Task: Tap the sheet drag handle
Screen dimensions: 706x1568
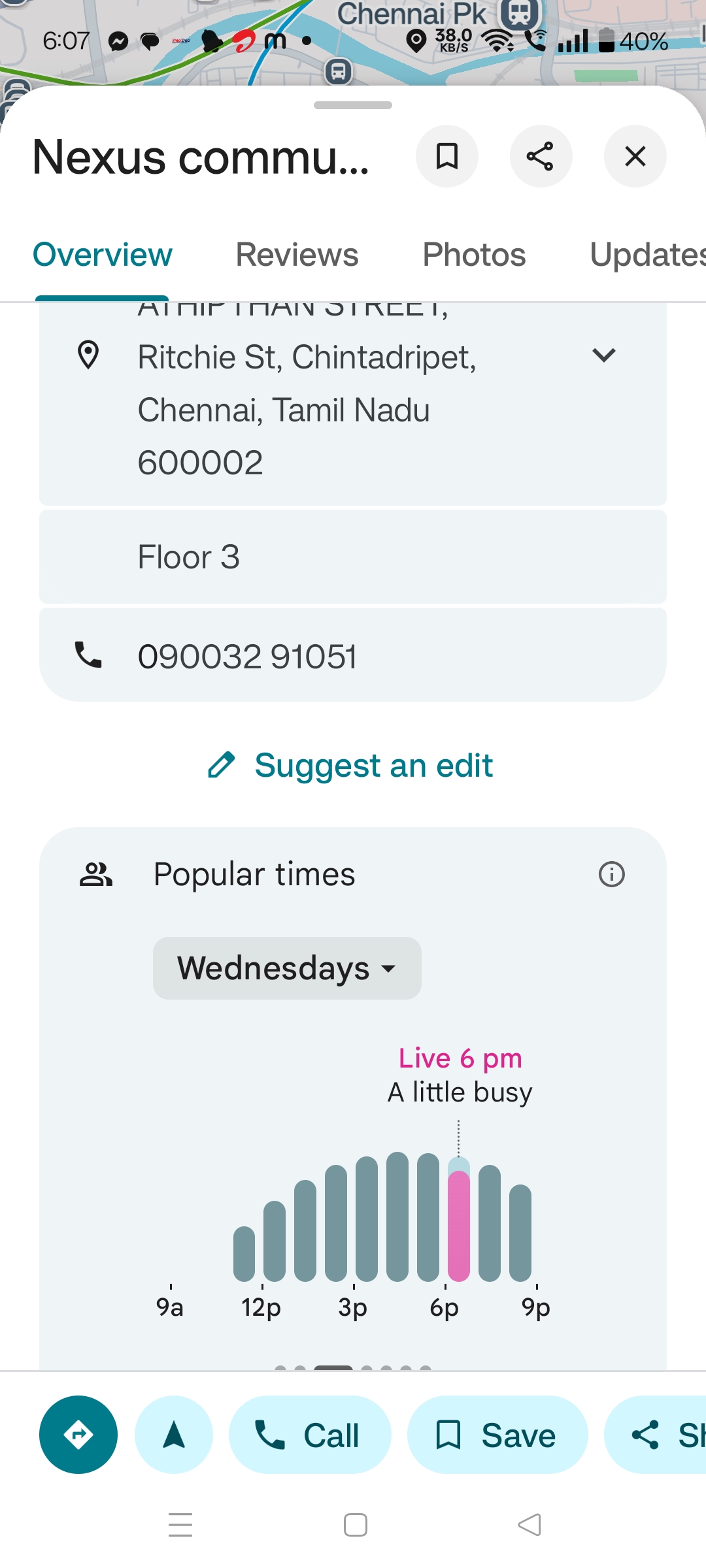Action: tap(353, 105)
